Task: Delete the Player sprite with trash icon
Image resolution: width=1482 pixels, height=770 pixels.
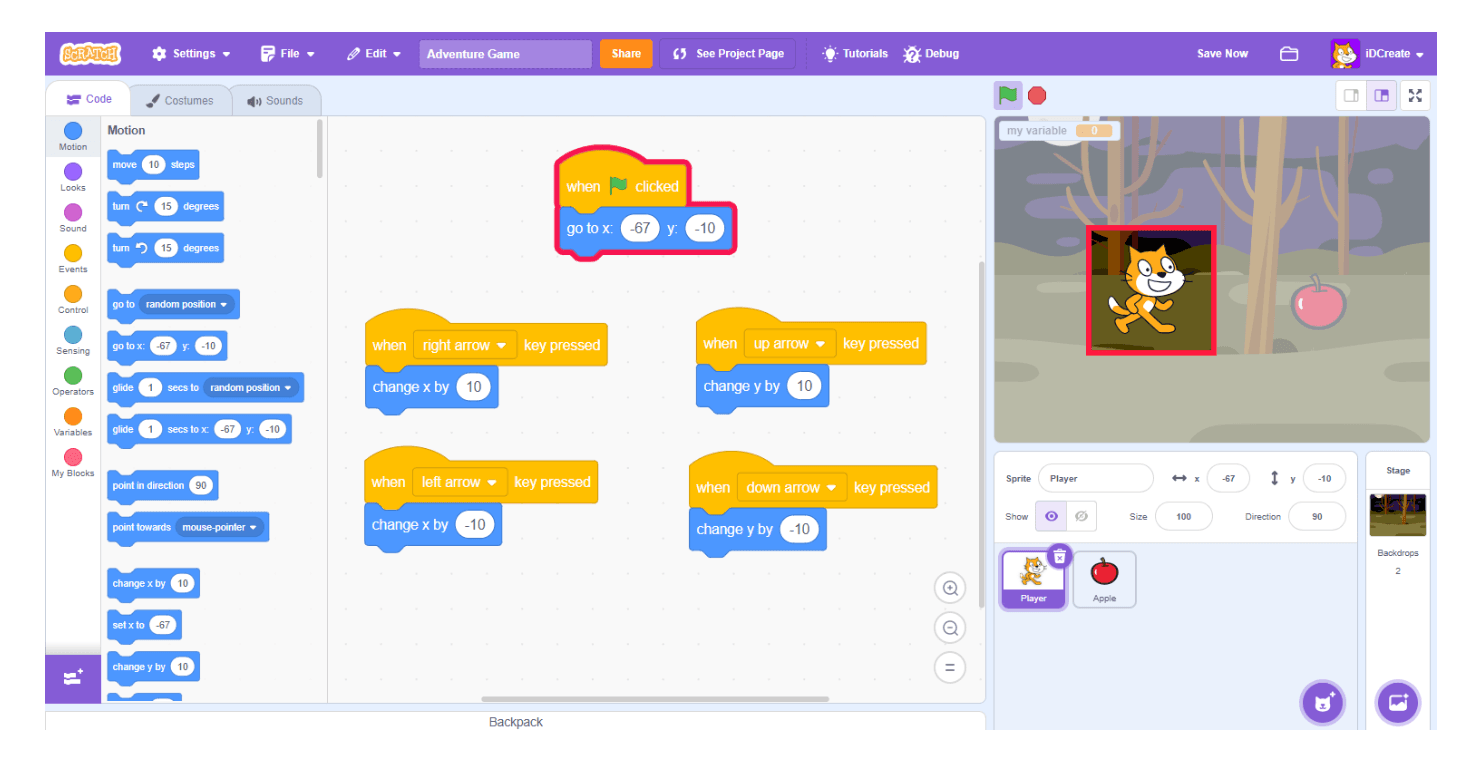Action: point(1060,556)
